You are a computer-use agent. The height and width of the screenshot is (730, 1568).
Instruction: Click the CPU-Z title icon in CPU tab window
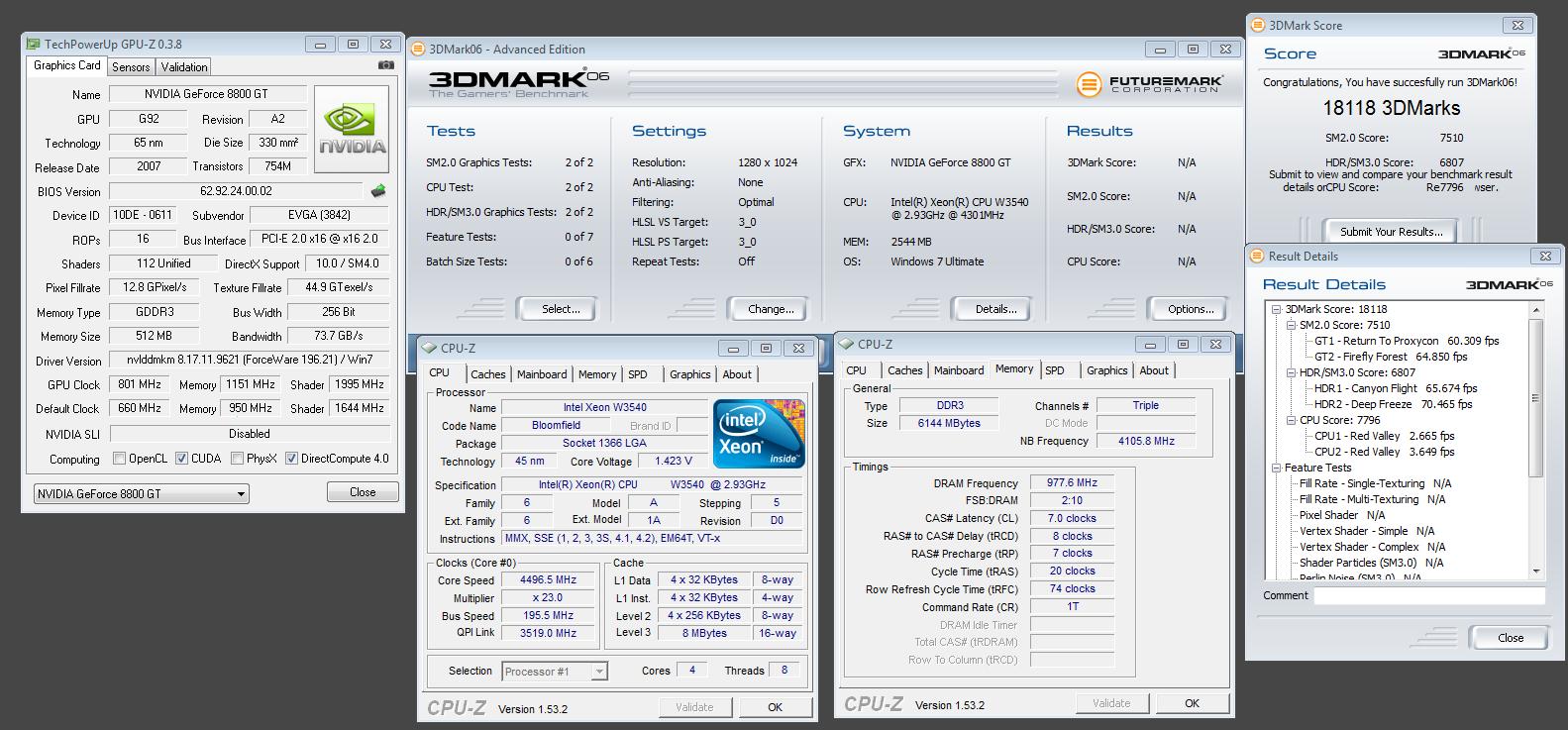429,349
